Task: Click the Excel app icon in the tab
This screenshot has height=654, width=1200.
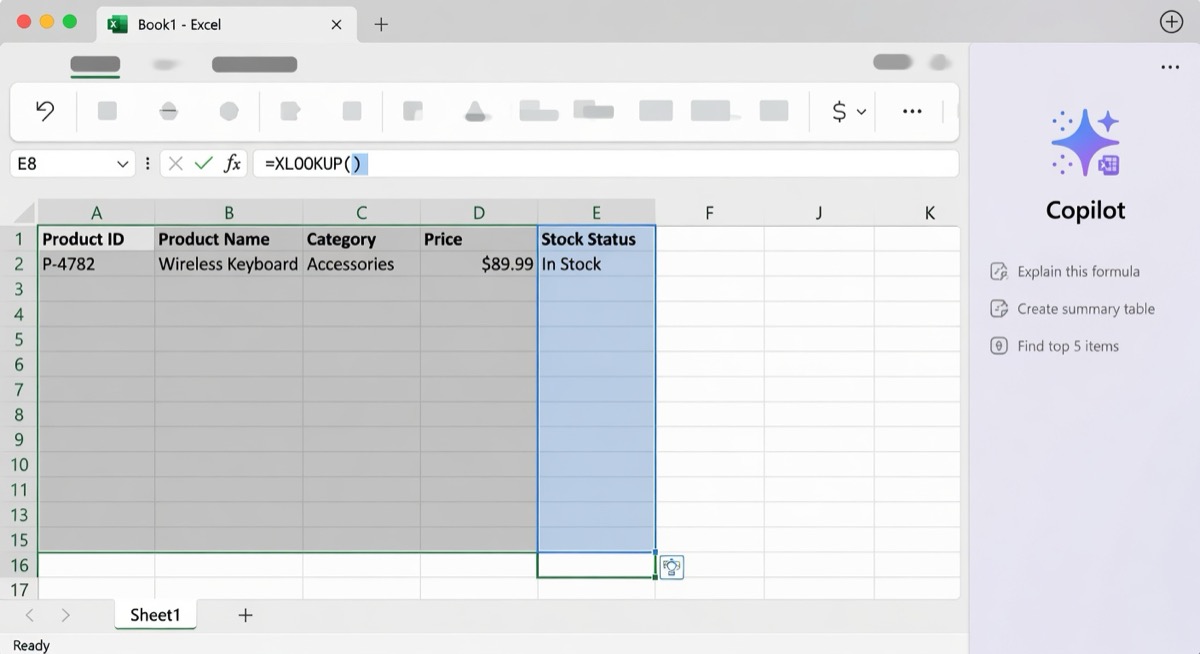Action: pos(118,24)
